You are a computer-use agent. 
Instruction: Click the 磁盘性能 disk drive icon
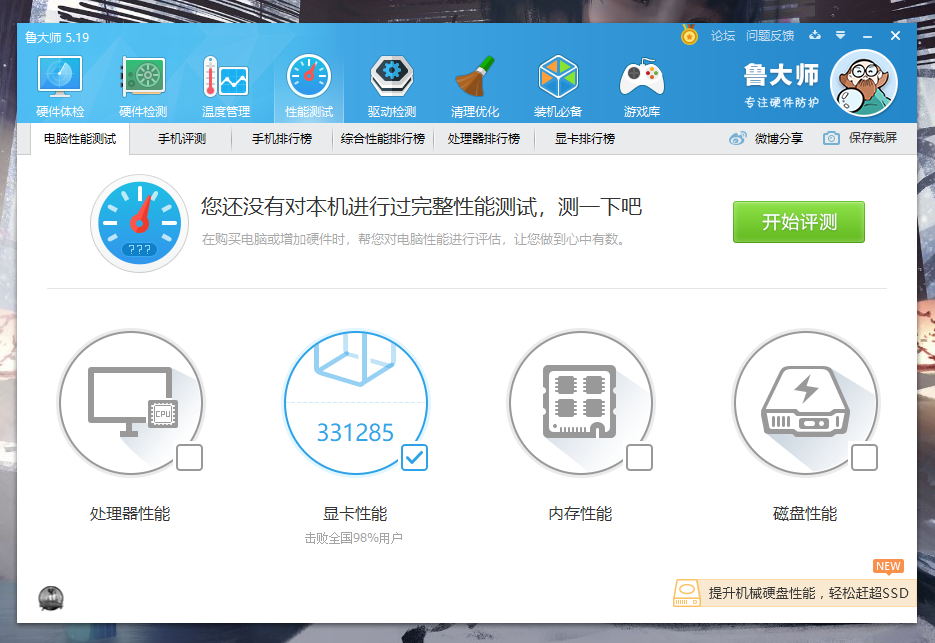pyautogui.click(x=806, y=403)
